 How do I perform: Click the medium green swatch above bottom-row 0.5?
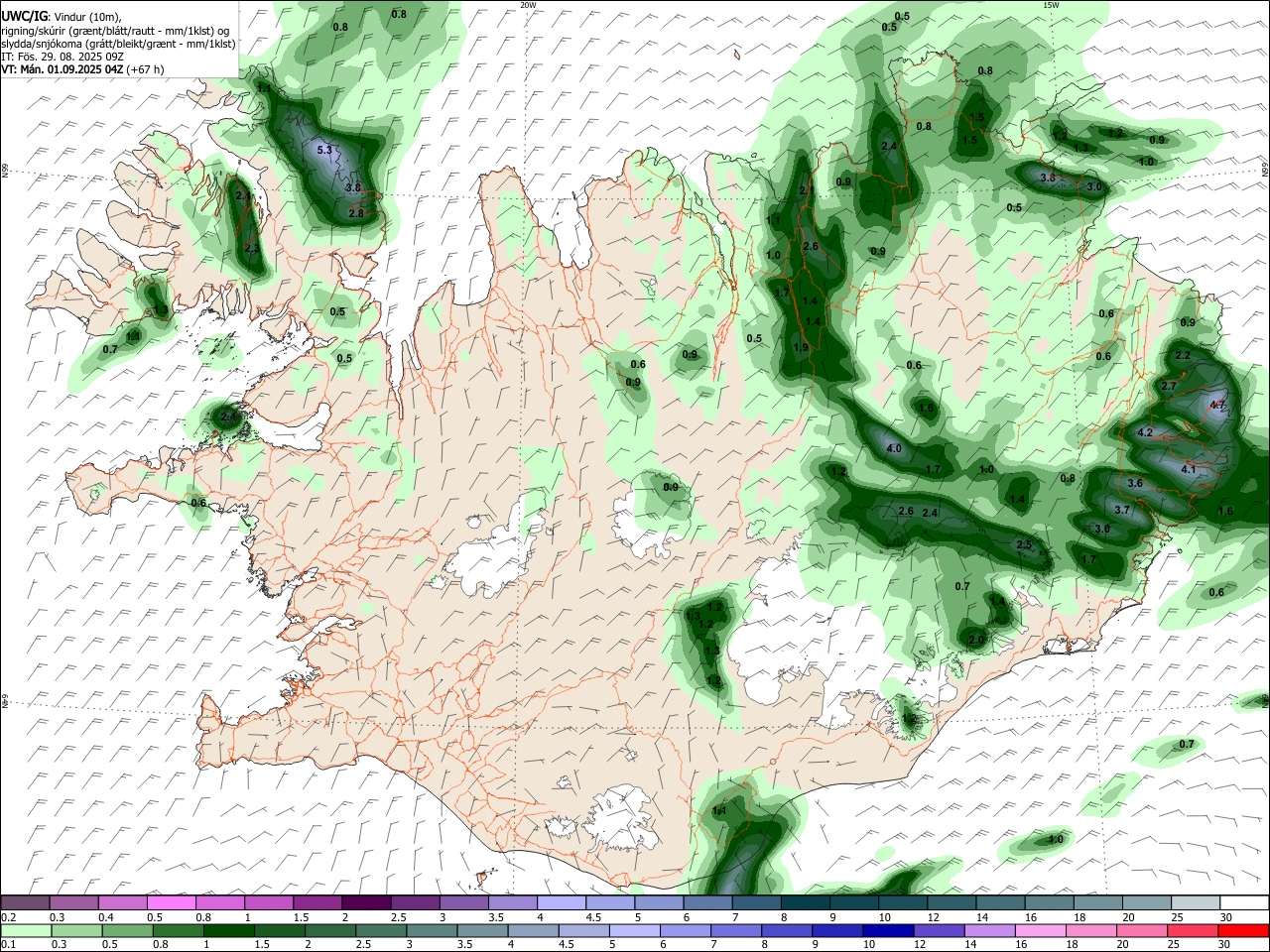[127, 931]
